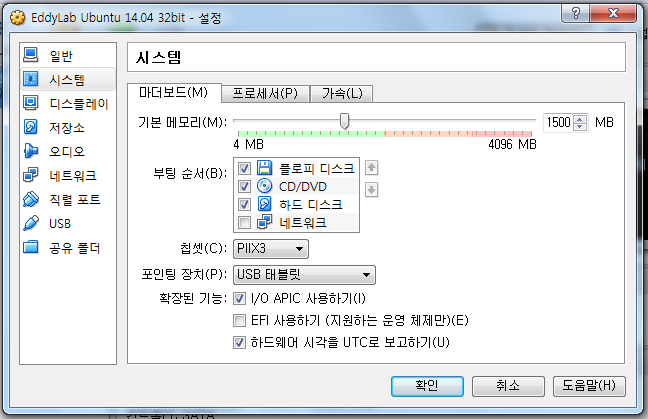
Task: Open the 칩셋 PIIX3 dropdown
Action: (x=271, y=249)
